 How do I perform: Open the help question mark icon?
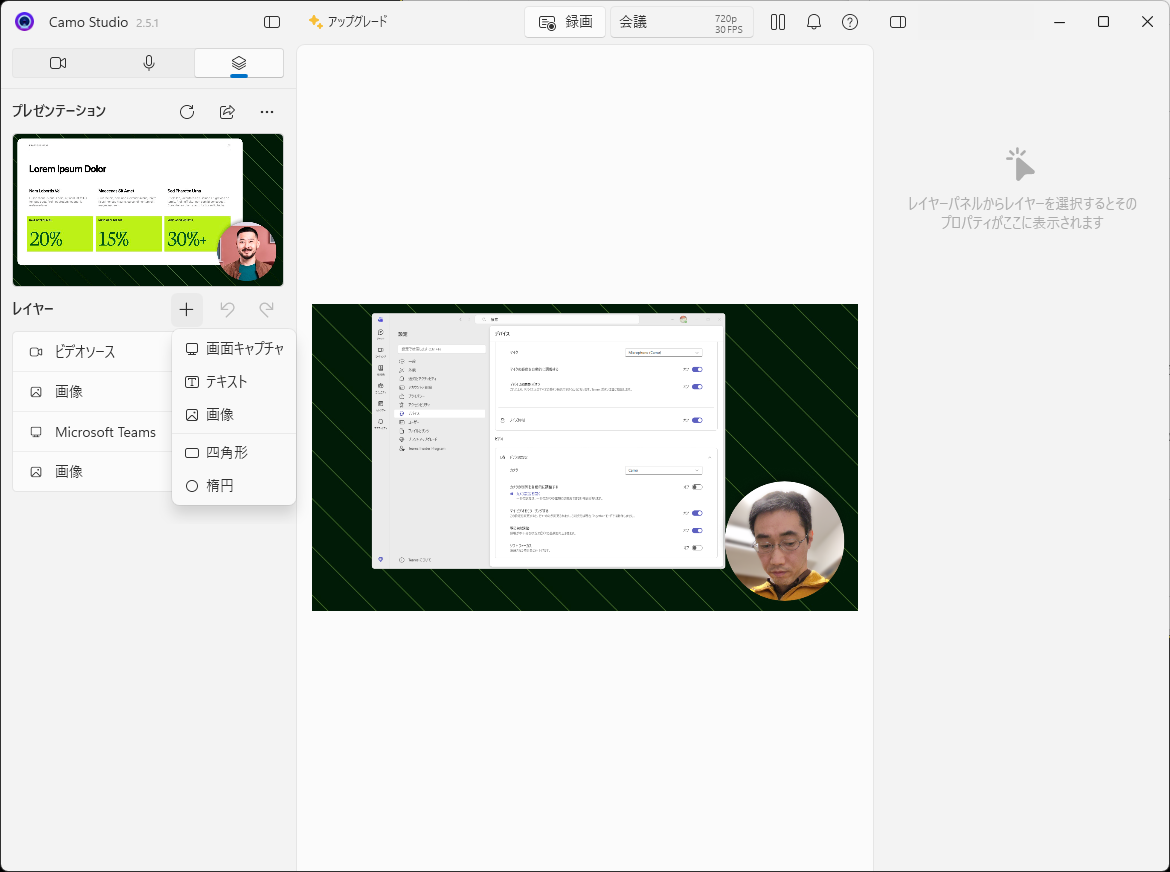point(849,22)
